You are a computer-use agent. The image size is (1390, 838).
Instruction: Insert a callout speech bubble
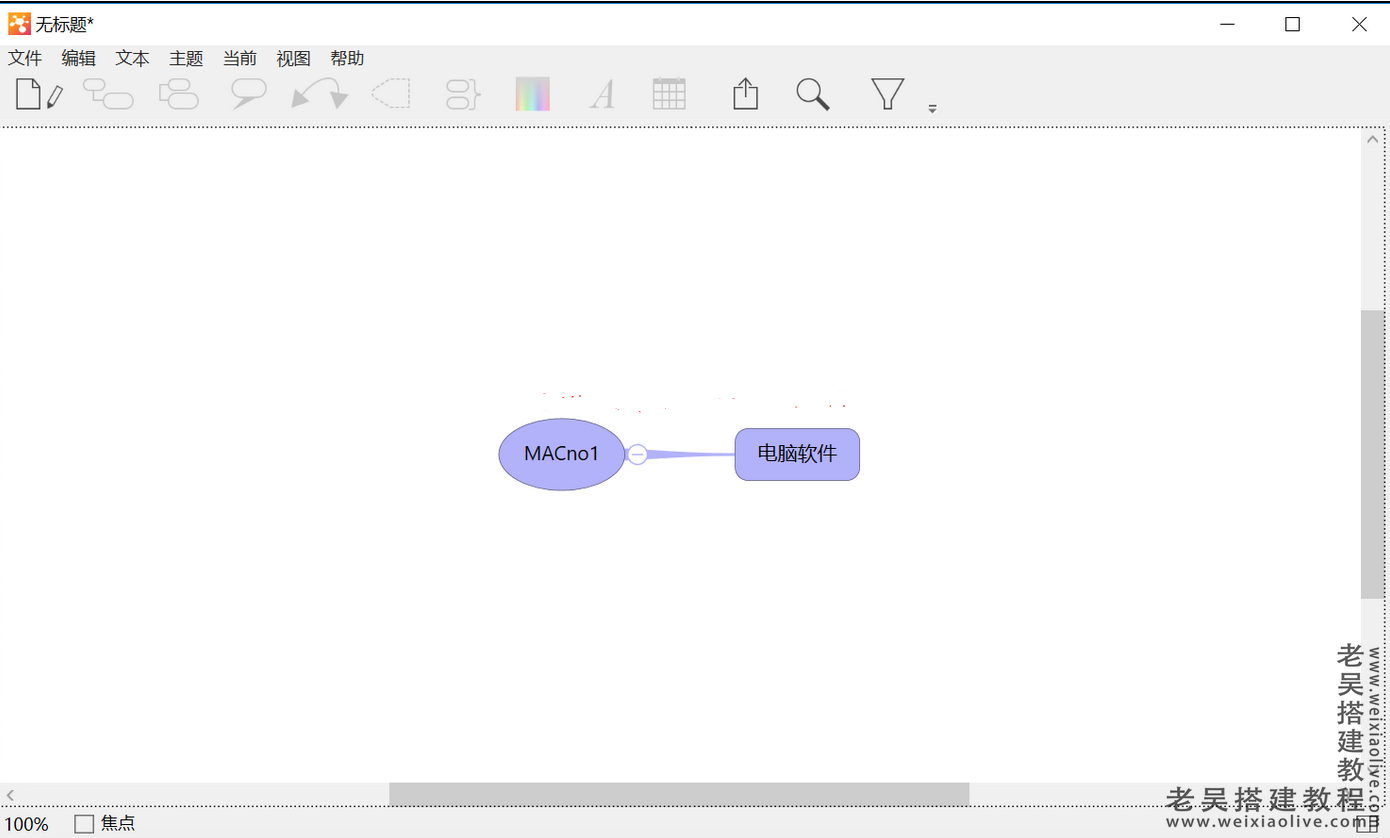(248, 95)
